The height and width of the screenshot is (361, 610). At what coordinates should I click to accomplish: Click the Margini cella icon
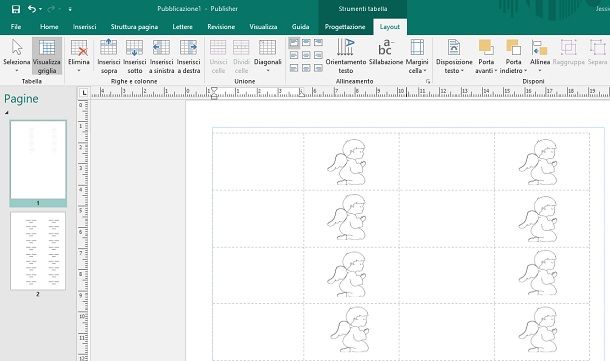point(417,47)
